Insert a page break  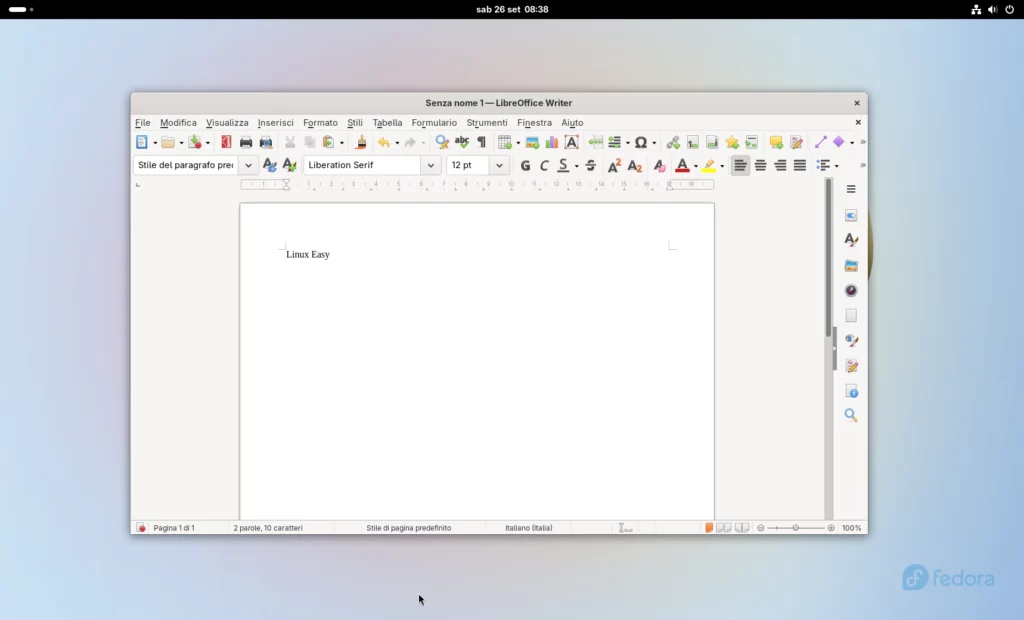(x=596, y=142)
